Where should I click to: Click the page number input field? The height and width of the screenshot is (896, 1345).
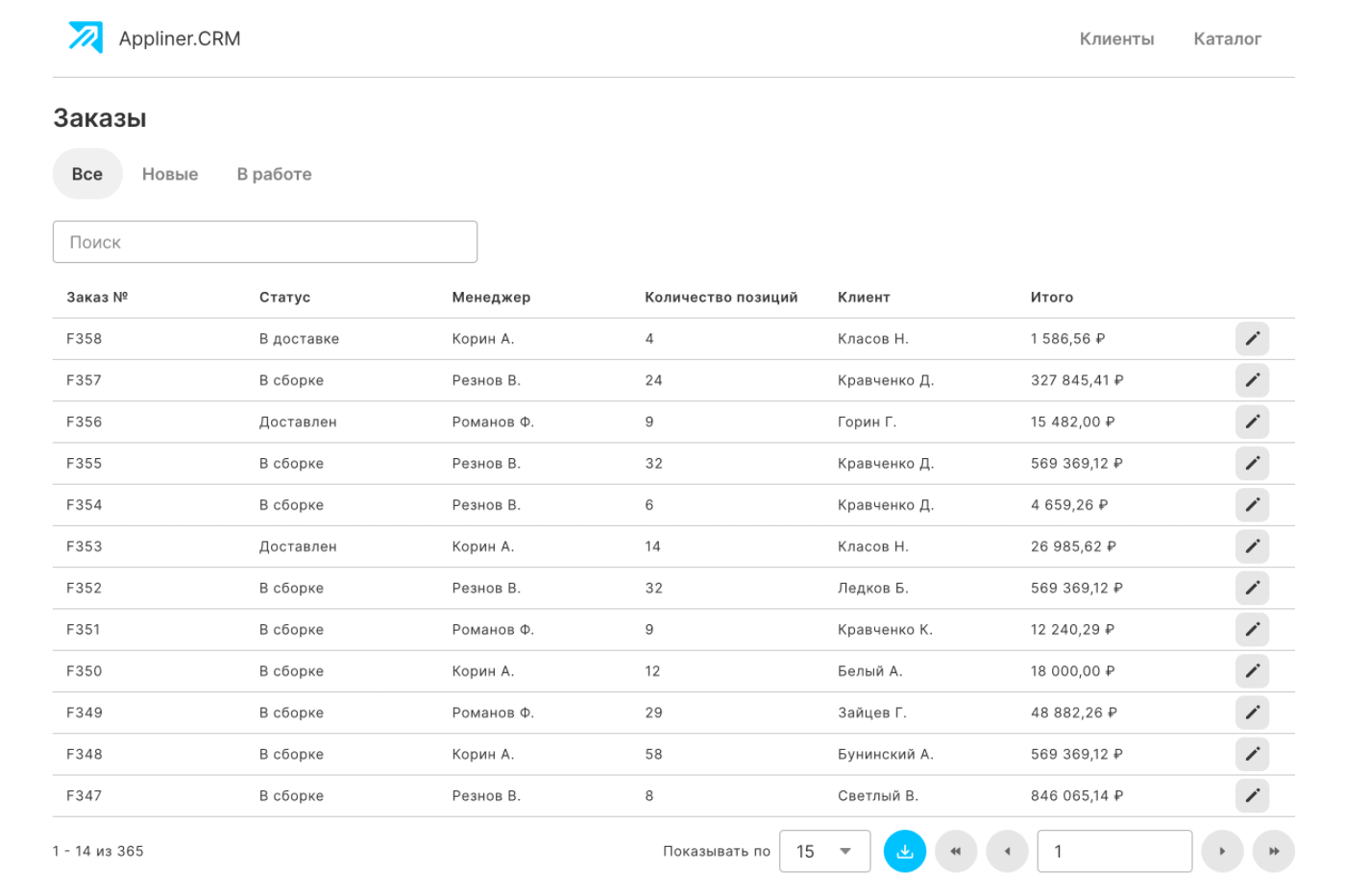pos(1114,851)
